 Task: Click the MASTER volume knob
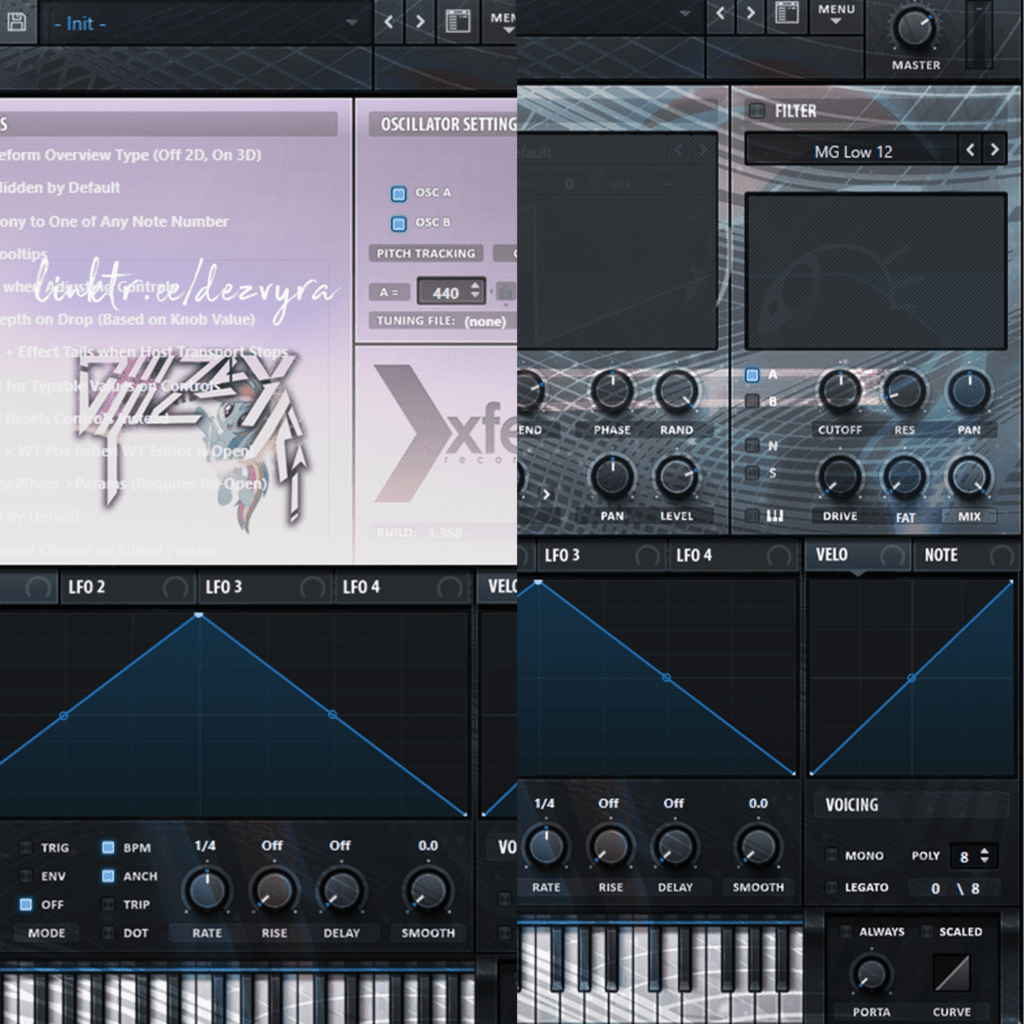pyautogui.click(x=915, y=27)
